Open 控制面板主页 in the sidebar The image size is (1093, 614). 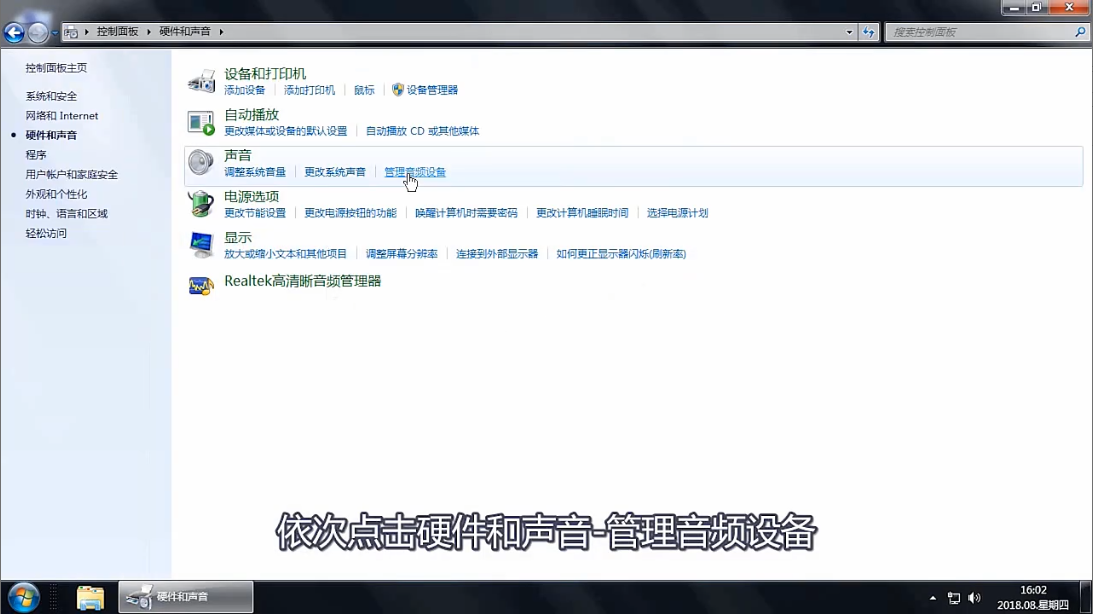click(56, 68)
